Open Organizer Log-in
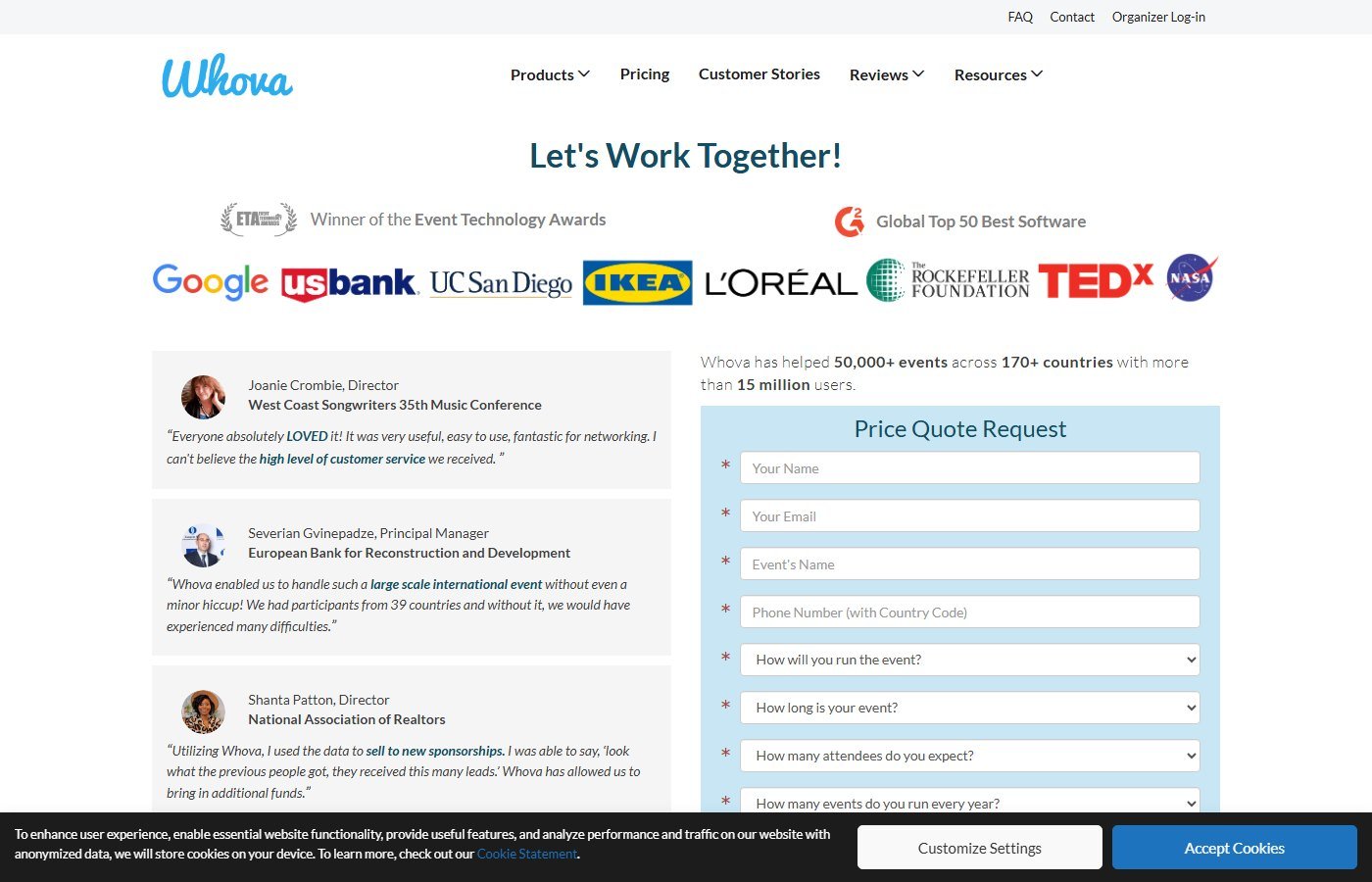The width and height of the screenshot is (1372, 882). click(x=1158, y=17)
